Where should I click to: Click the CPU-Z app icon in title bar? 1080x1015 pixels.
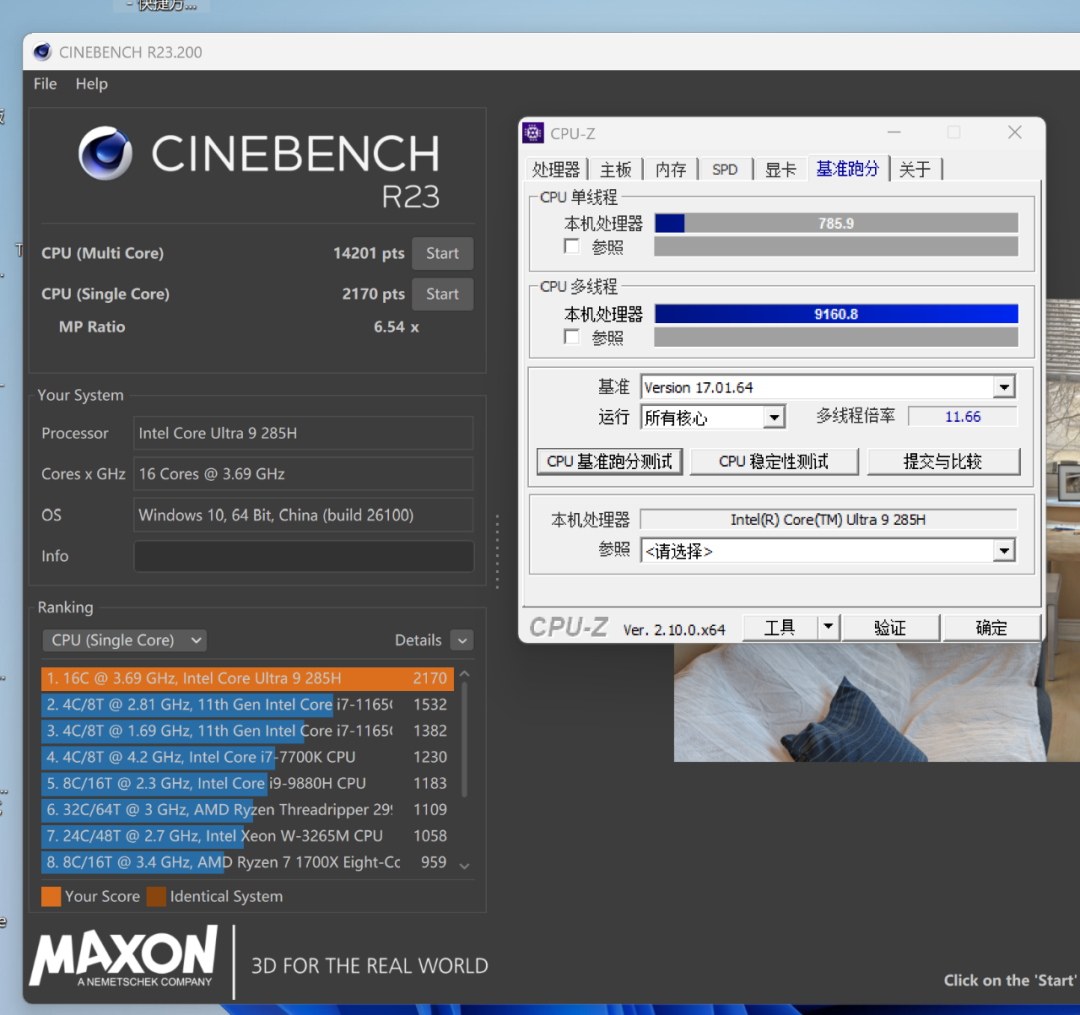pyautogui.click(x=532, y=132)
